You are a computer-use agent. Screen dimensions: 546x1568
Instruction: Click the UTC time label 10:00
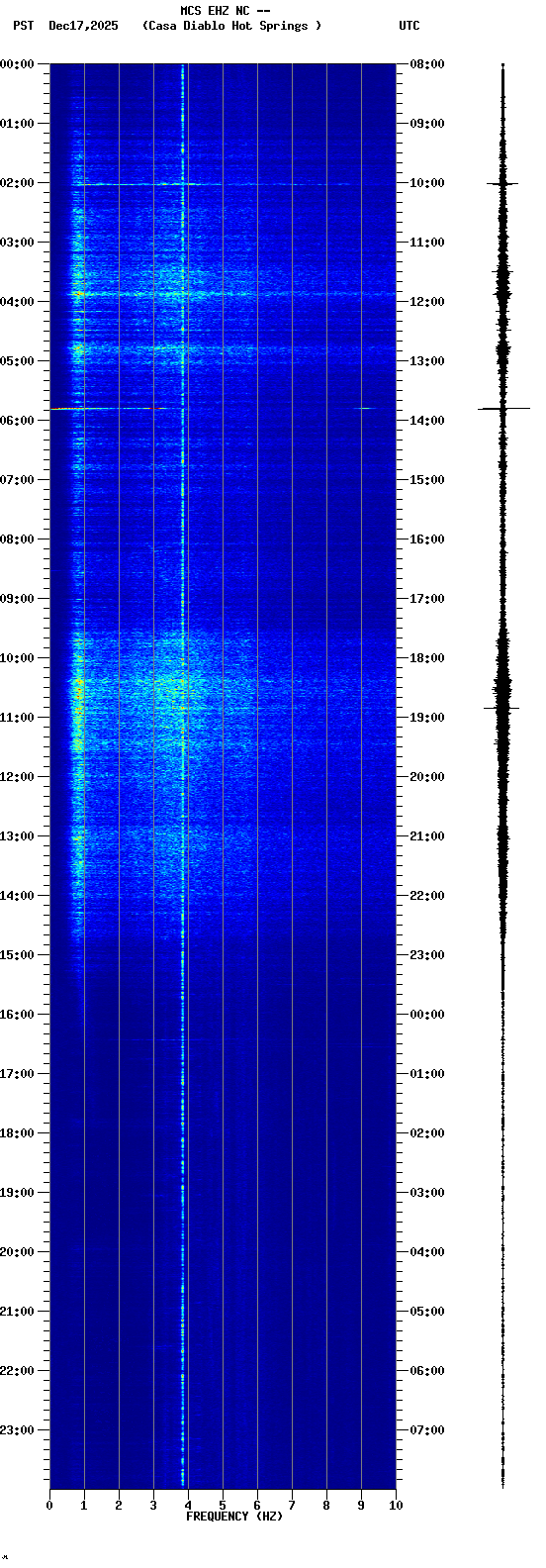(427, 183)
